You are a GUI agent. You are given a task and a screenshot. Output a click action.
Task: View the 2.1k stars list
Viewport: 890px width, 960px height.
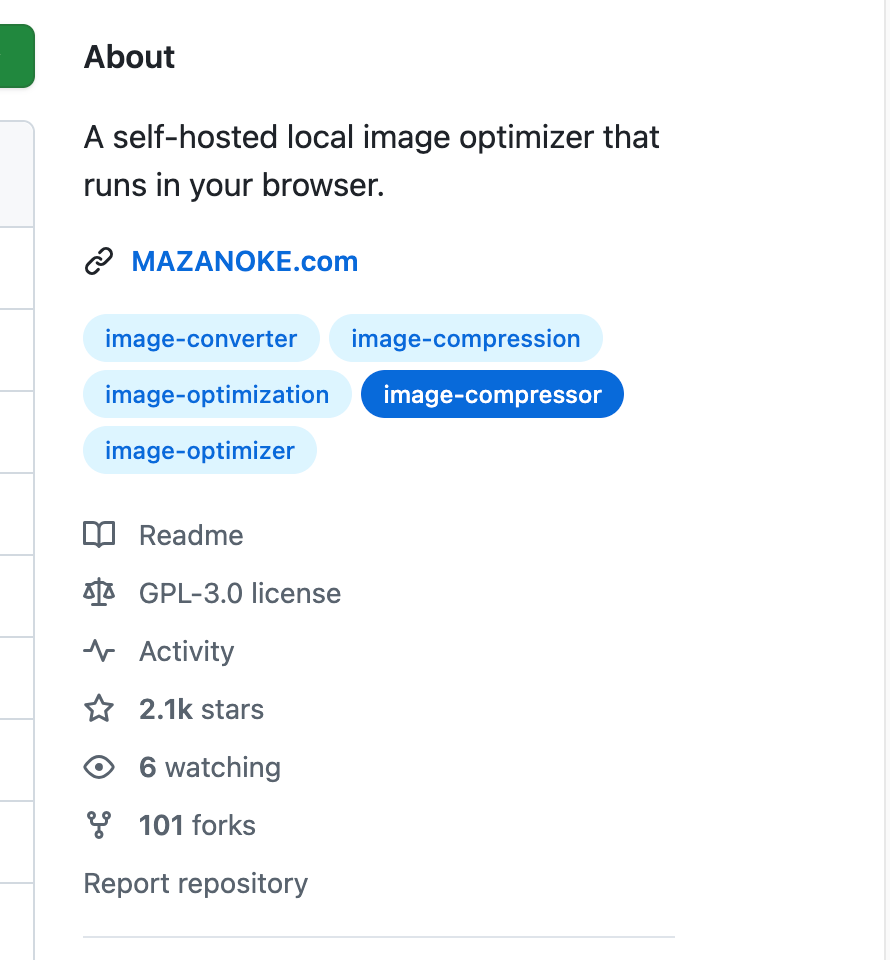click(x=201, y=709)
